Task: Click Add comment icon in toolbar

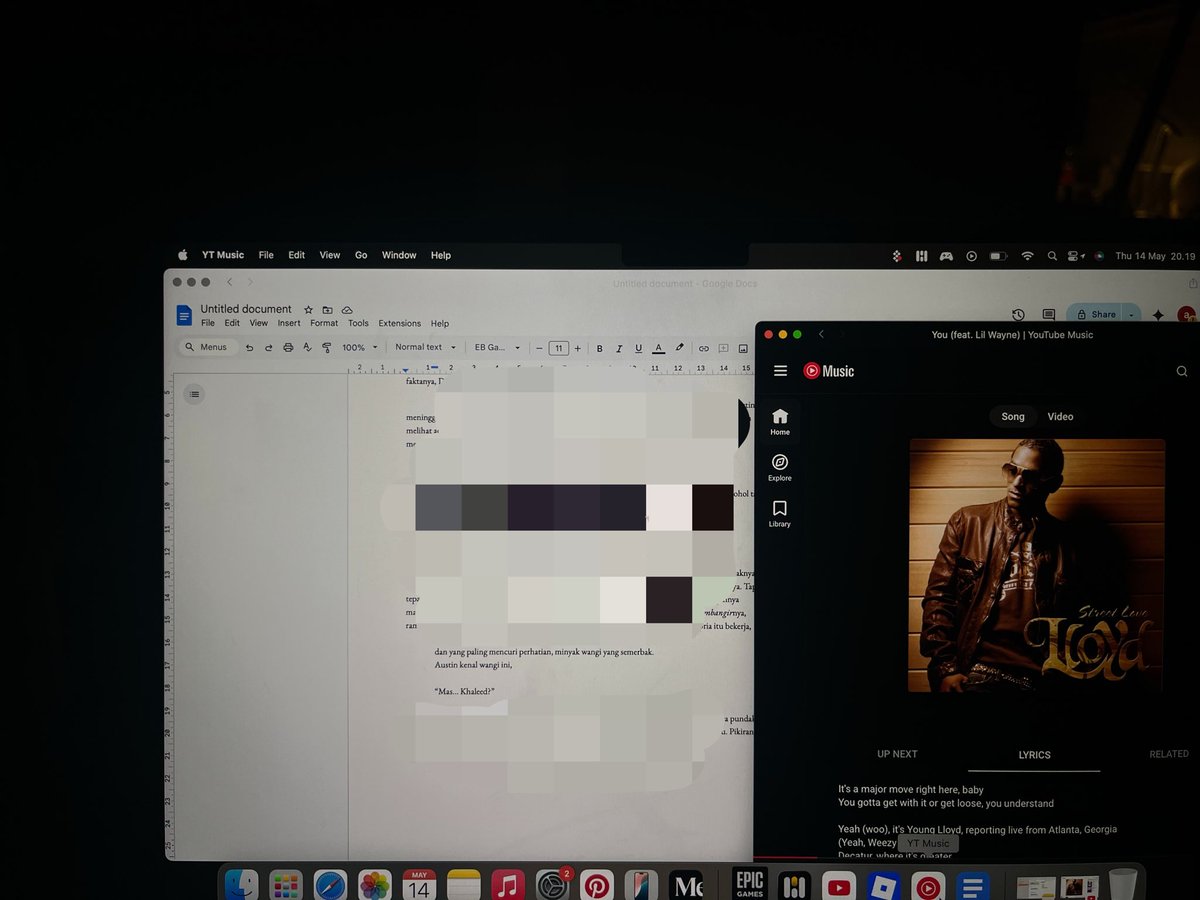Action: click(723, 348)
